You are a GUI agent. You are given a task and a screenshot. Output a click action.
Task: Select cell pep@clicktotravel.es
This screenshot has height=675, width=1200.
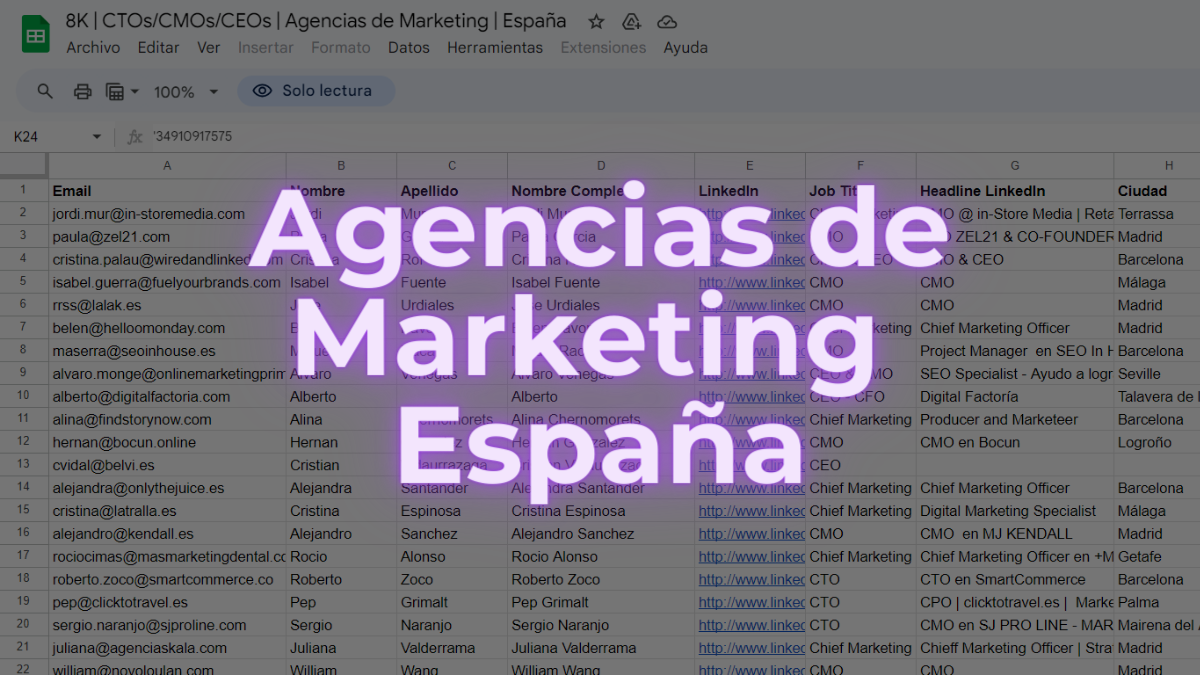167,602
